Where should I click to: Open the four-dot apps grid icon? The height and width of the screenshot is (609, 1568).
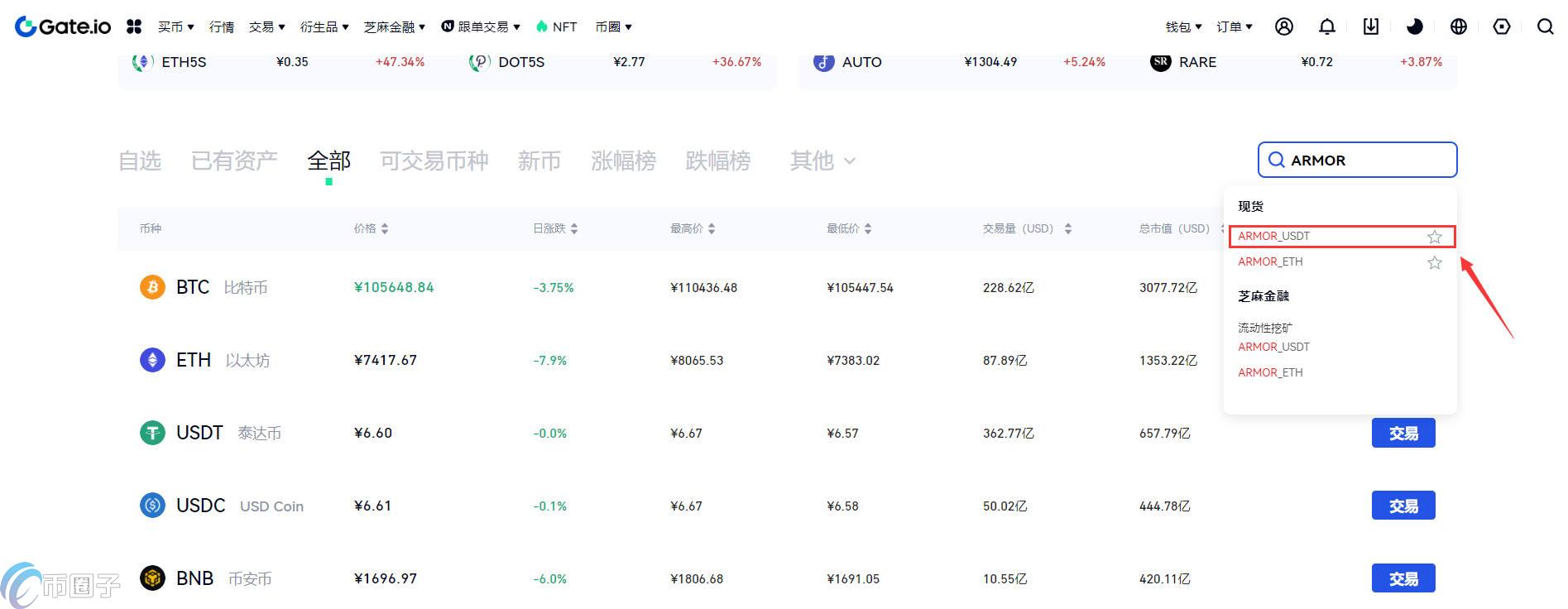tap(134, 26)
